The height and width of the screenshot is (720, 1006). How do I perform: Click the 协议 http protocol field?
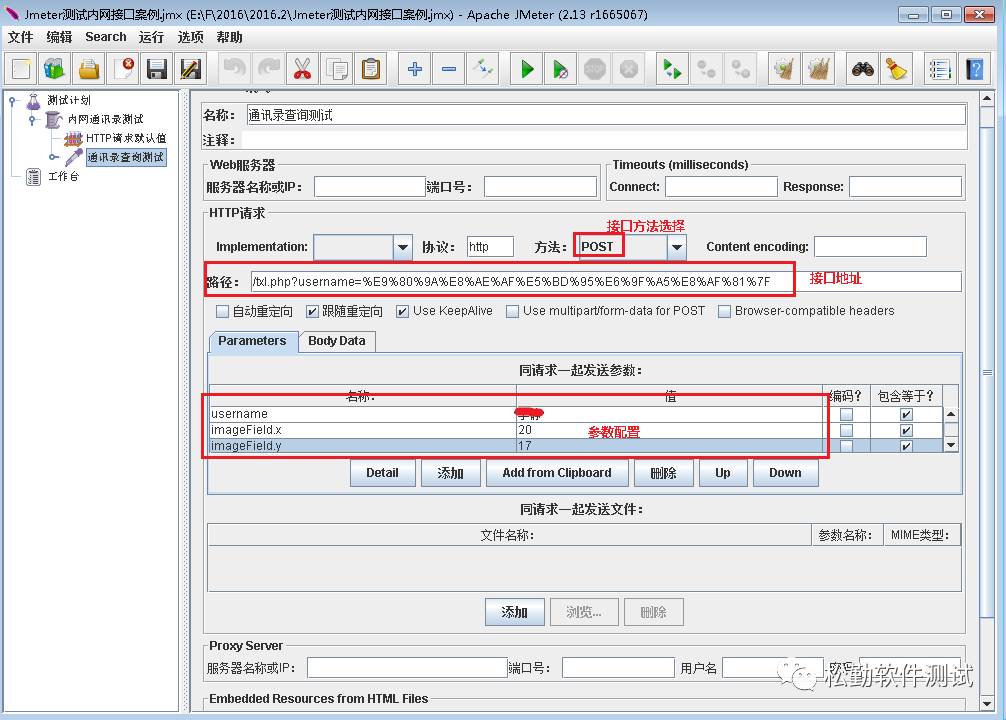coord(490,247)
